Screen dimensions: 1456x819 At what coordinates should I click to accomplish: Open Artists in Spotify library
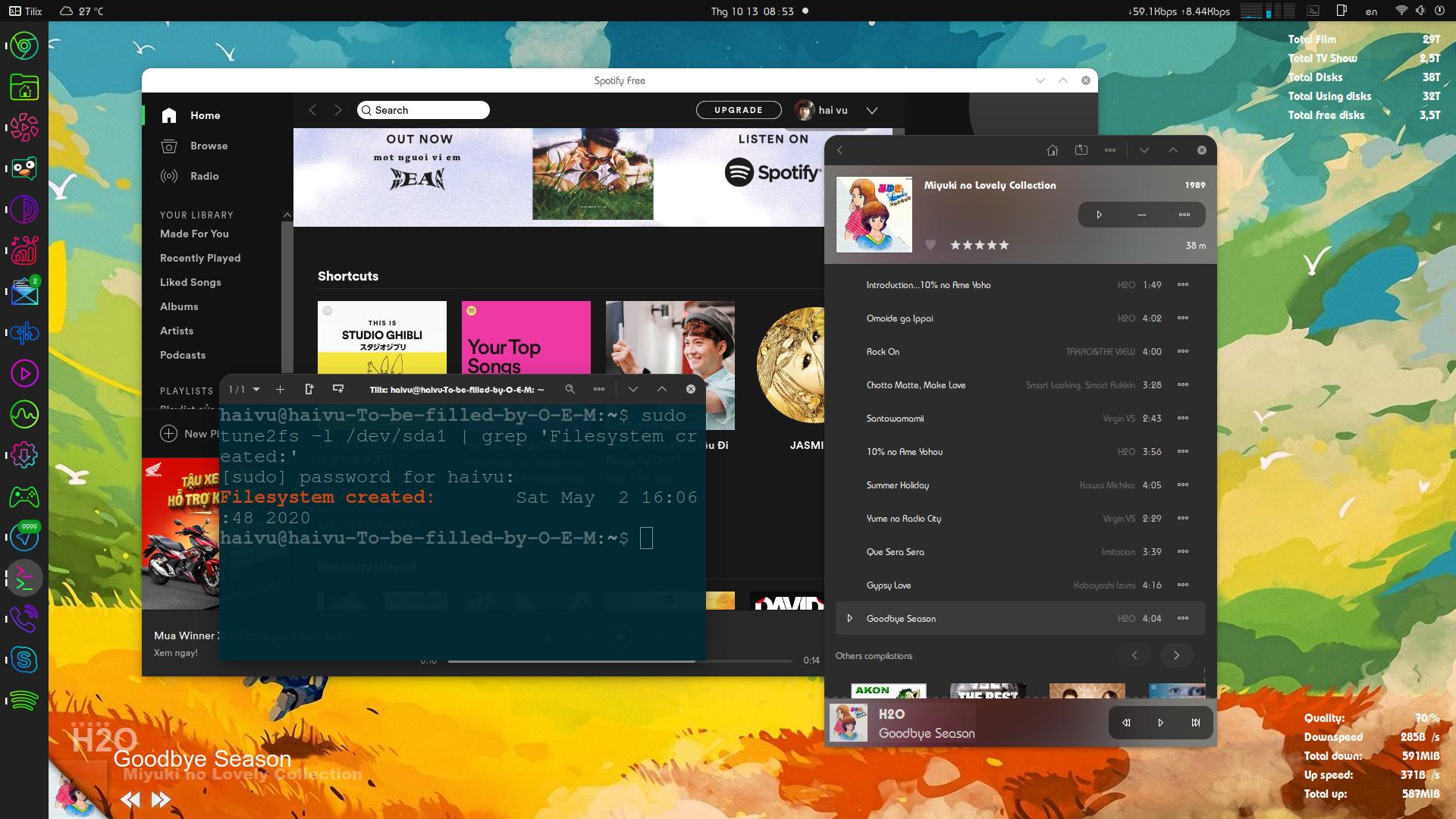(177, 331)
